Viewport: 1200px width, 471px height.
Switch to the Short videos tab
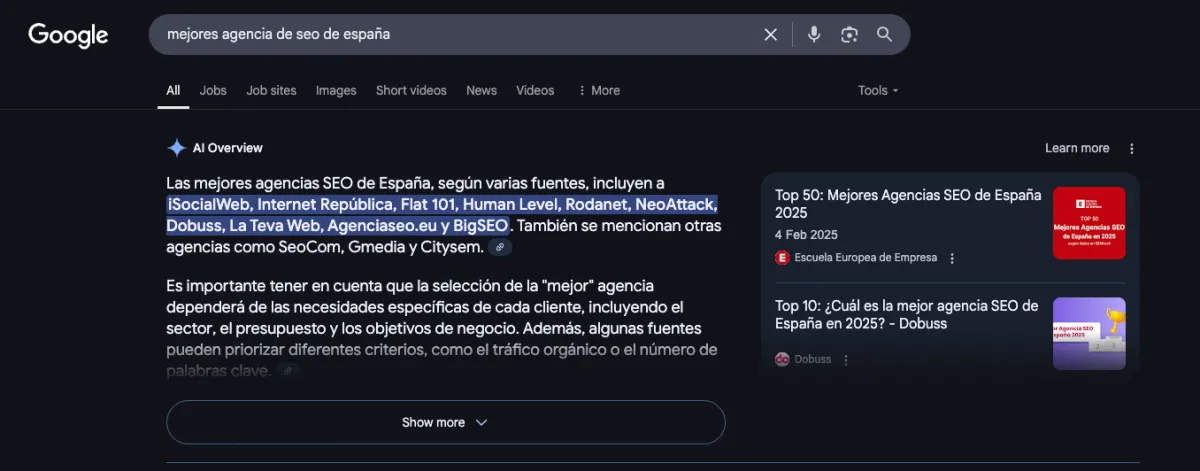point(411,90)
